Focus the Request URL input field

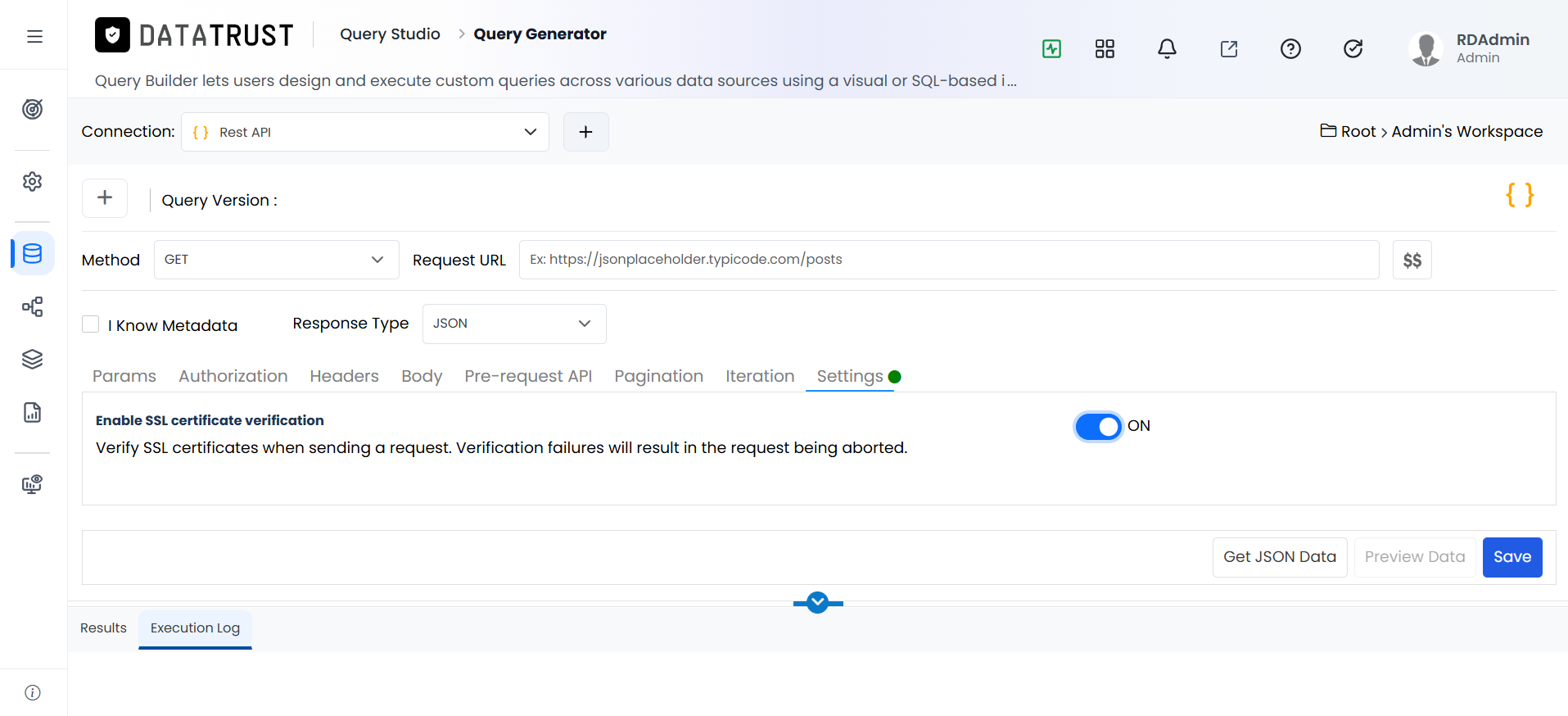click(x=949, y=260)
